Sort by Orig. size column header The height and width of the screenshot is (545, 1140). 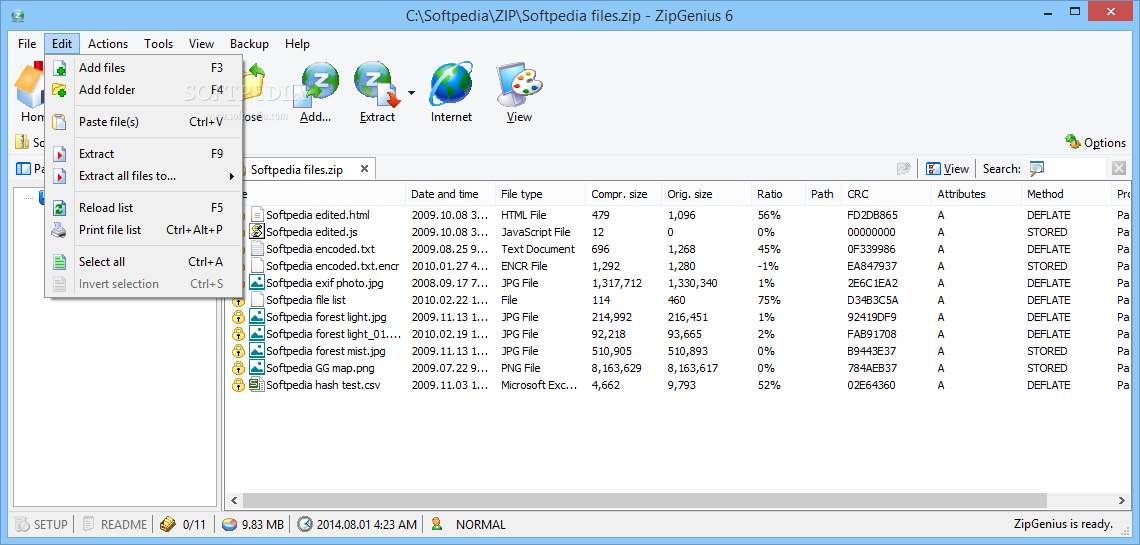pyautogui.click(x=707, y=194)
